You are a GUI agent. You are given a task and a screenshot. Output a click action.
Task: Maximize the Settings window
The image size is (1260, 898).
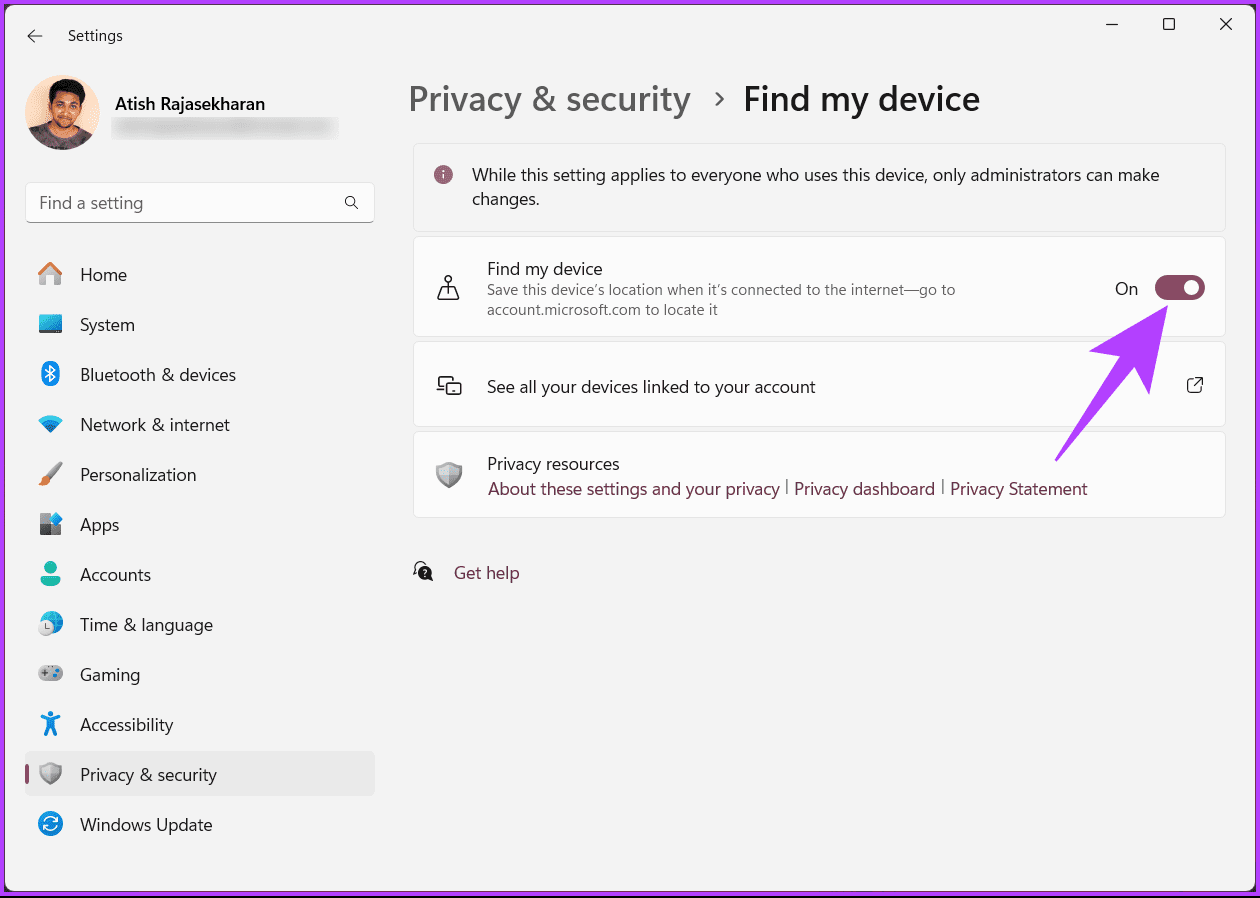pyautogui.click(x=1169, y=25)
